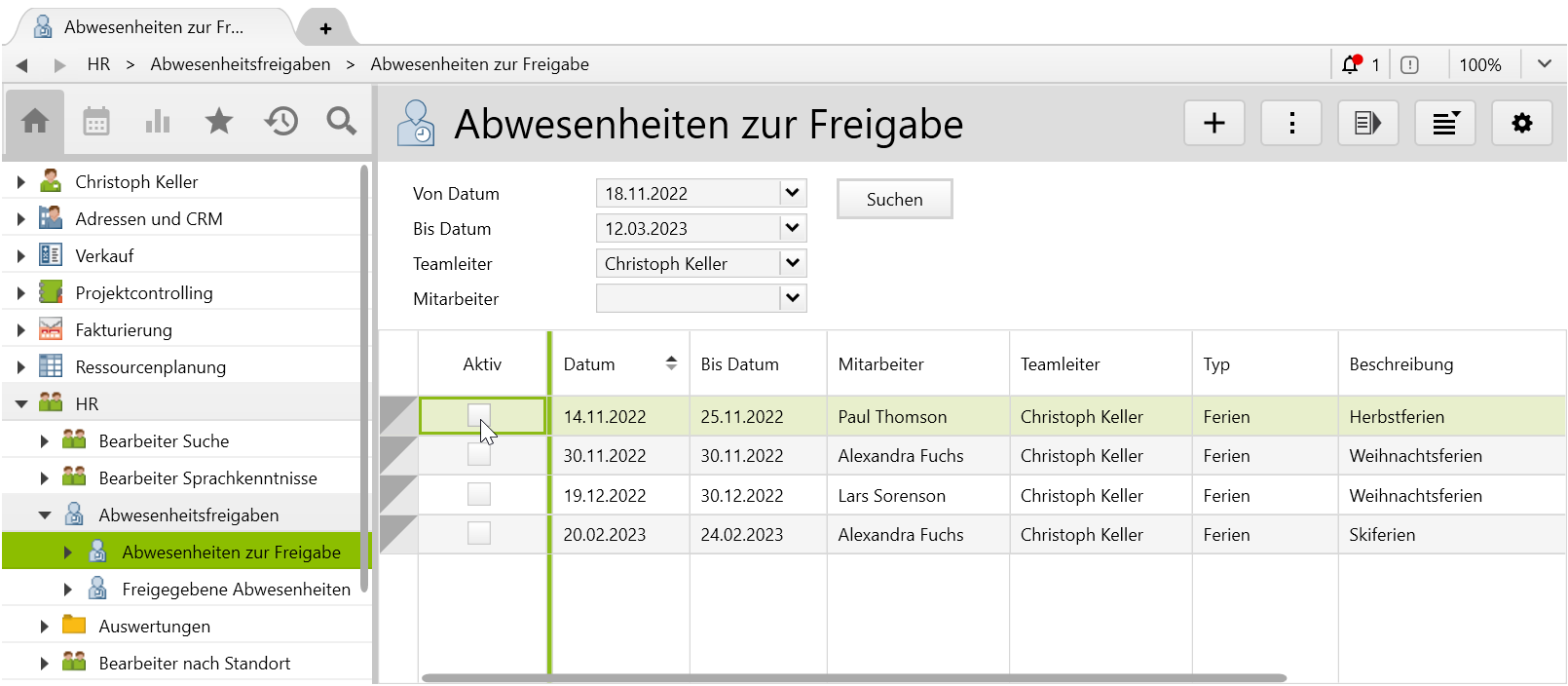Enable Aktiv checkbox for Skiferien row

click(479, 534)
